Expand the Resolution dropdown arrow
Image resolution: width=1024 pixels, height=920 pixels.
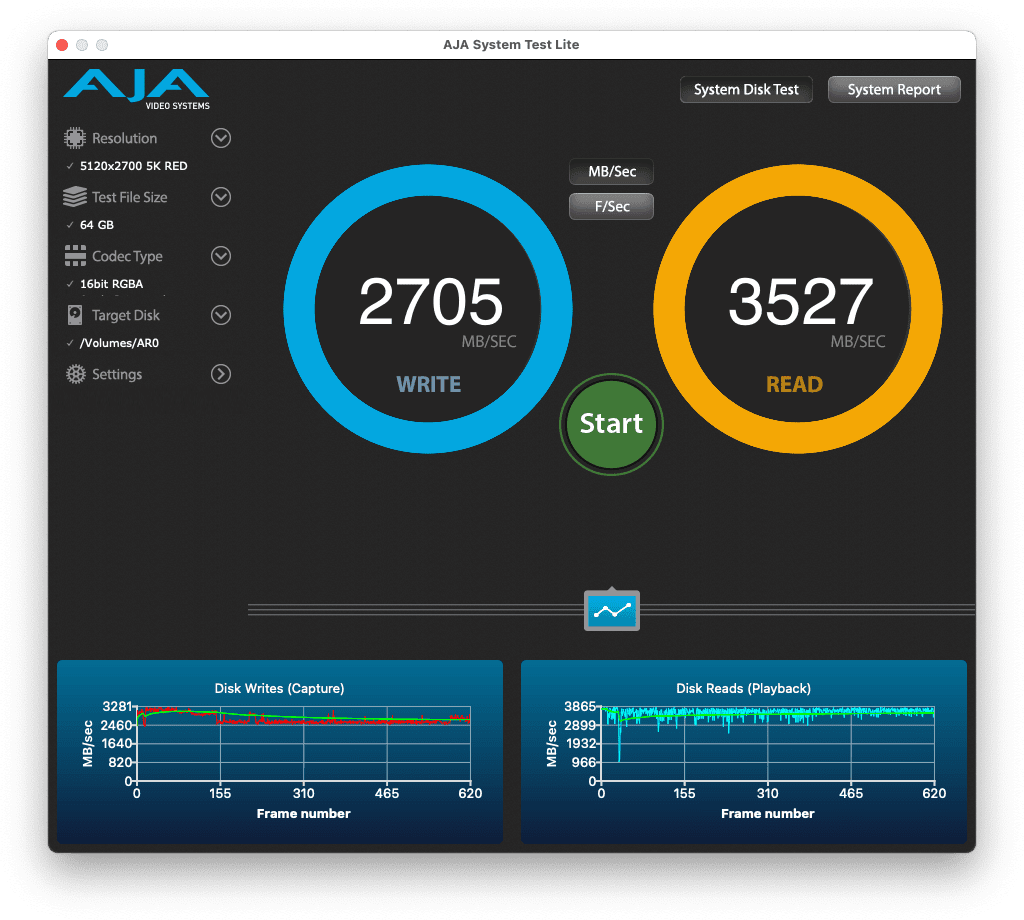221,138
